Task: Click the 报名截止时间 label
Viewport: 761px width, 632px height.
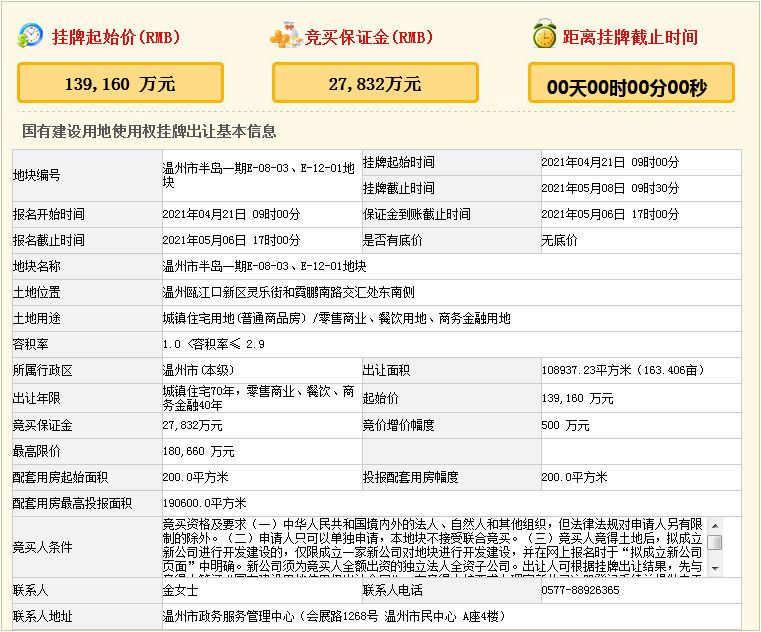Action: coord(49,240)
